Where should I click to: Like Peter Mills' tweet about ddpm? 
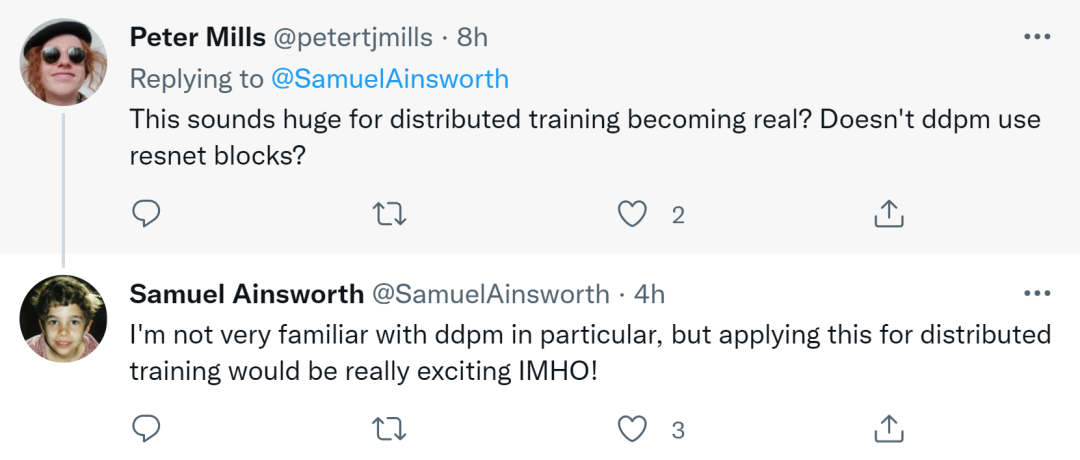[x=631, y=213]
